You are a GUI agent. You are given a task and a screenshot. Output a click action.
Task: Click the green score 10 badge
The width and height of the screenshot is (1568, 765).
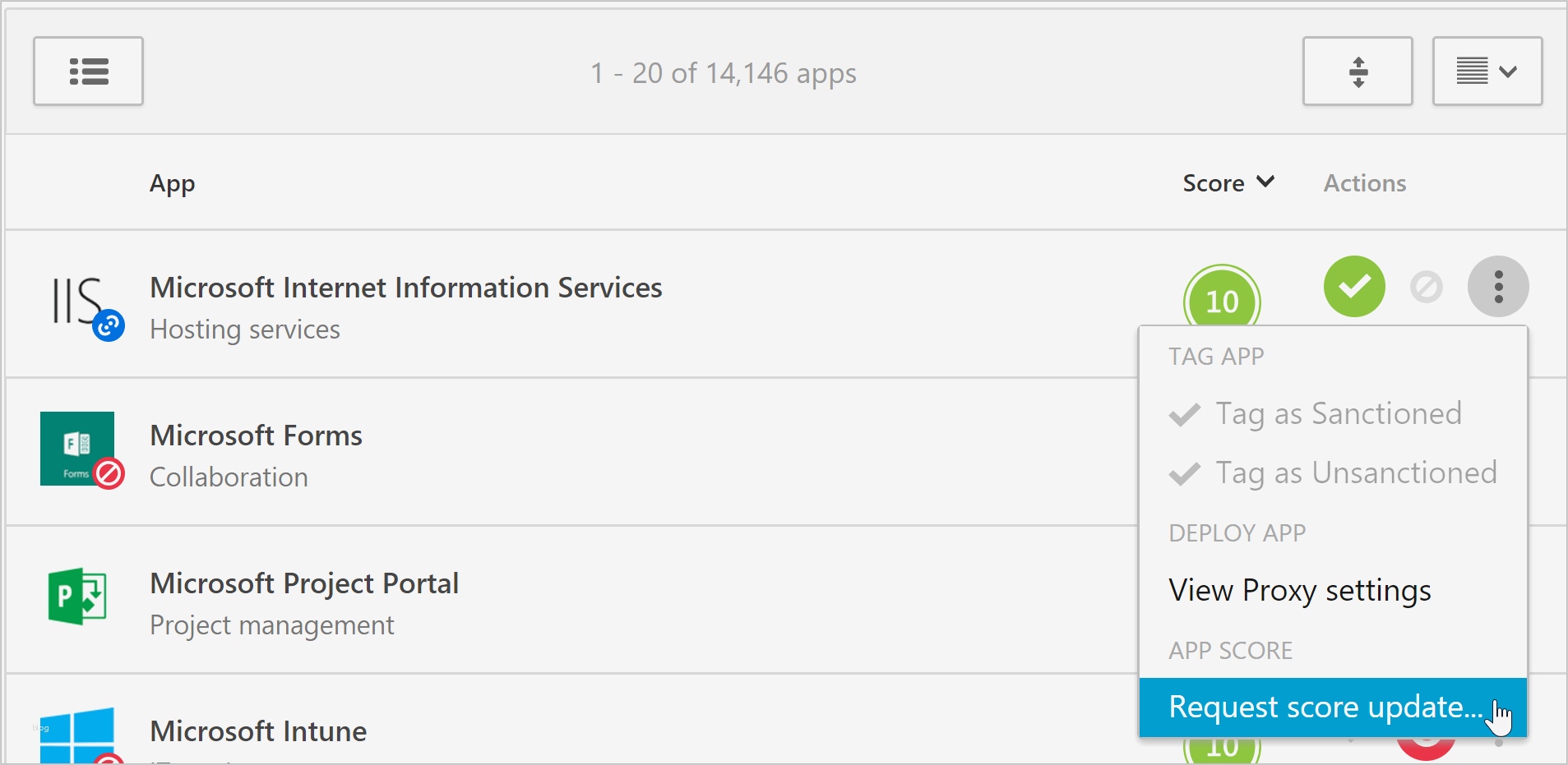tap(1222, 301)
